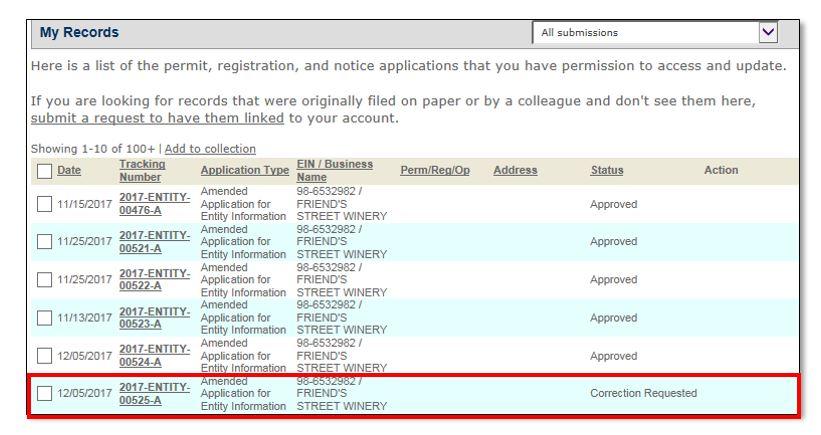Open tracking number 2017-ENTITY-00521-A
Image resolution: width=821 pixels, height=435 pixels.
click(154, 242)
